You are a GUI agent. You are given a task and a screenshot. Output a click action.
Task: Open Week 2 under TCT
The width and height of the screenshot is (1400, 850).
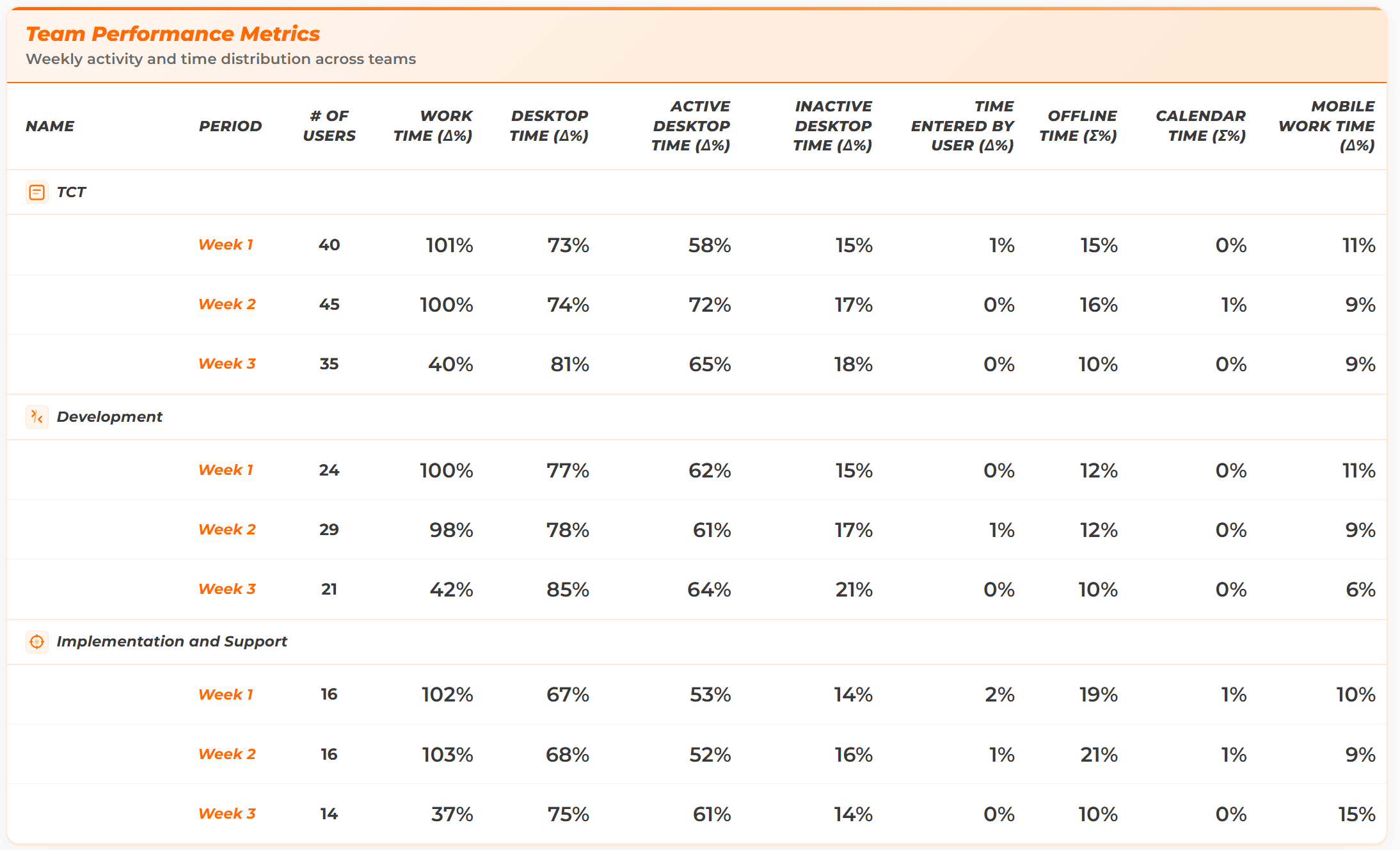227,304
